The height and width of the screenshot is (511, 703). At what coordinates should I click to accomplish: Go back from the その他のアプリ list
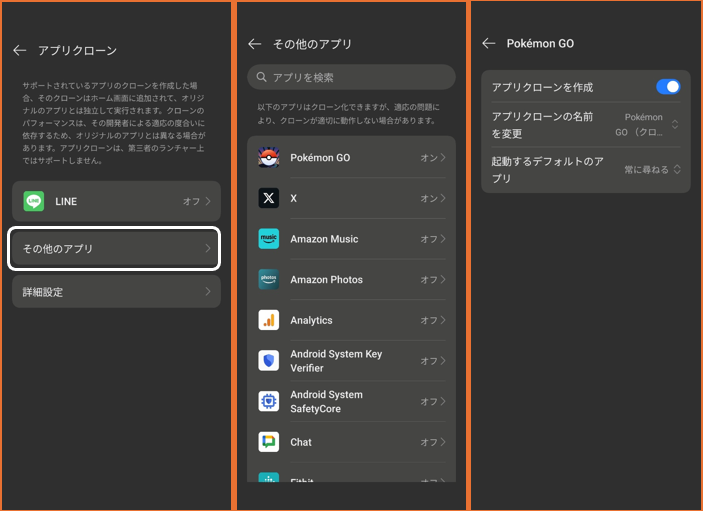(254, 44)
